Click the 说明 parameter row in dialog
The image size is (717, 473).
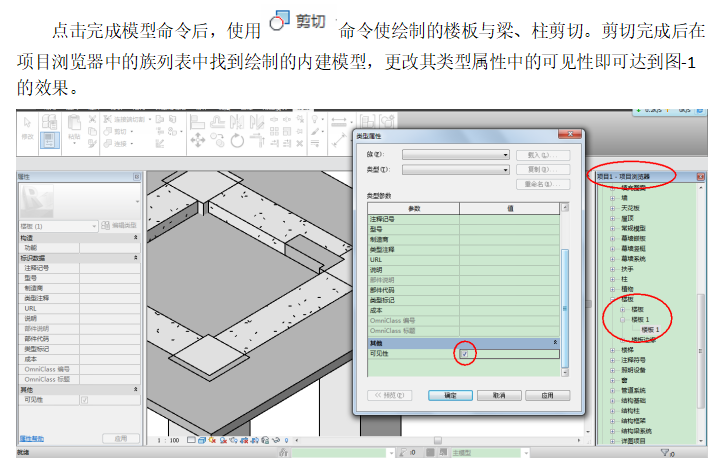[x=464, y=270]
